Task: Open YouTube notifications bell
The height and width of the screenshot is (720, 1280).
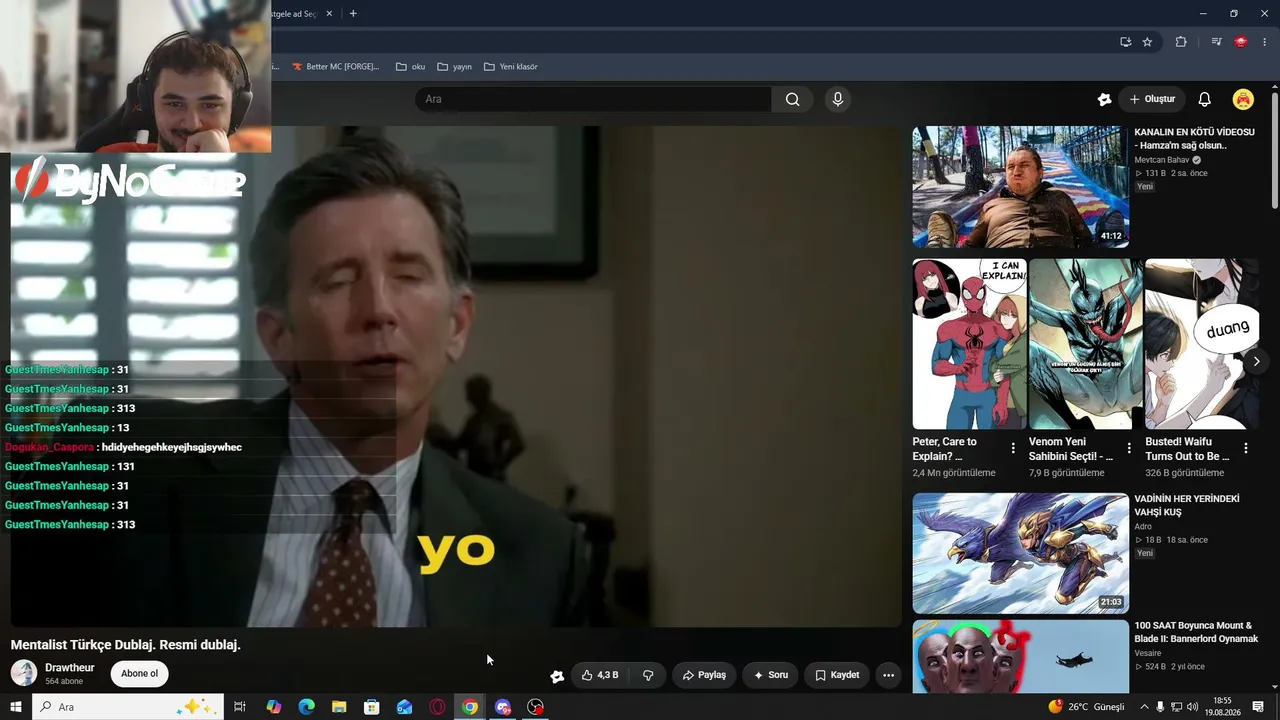Action: [1205, 99]
